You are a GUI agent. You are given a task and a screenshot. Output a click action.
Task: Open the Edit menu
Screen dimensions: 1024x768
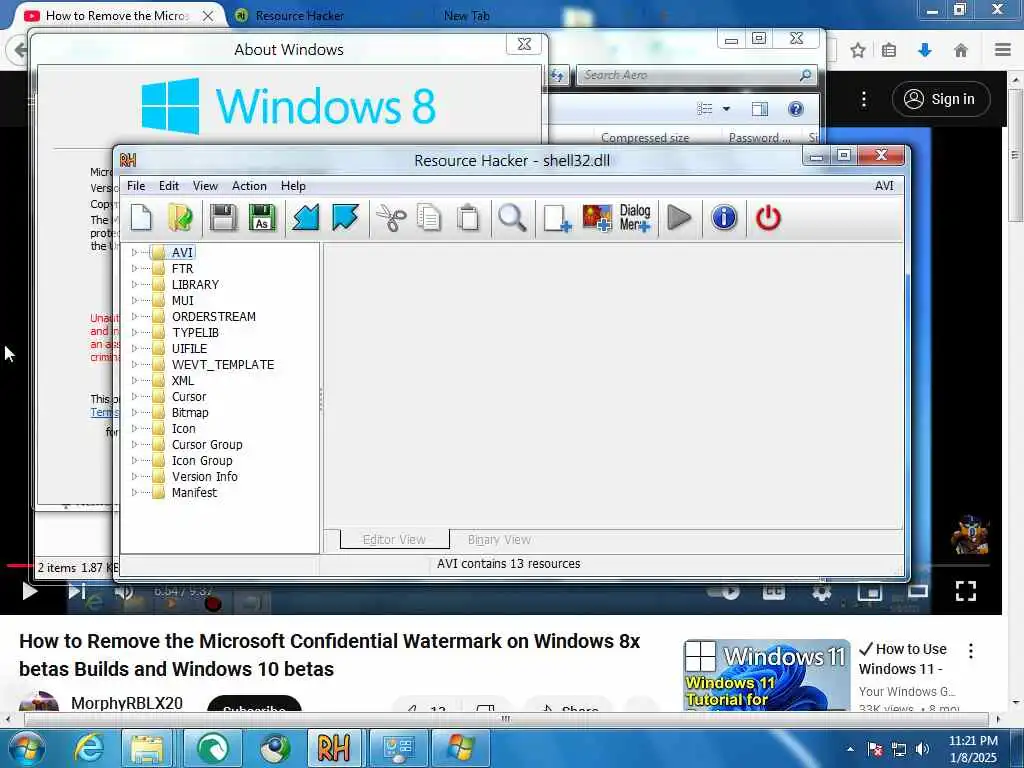[x=168, y=186]
